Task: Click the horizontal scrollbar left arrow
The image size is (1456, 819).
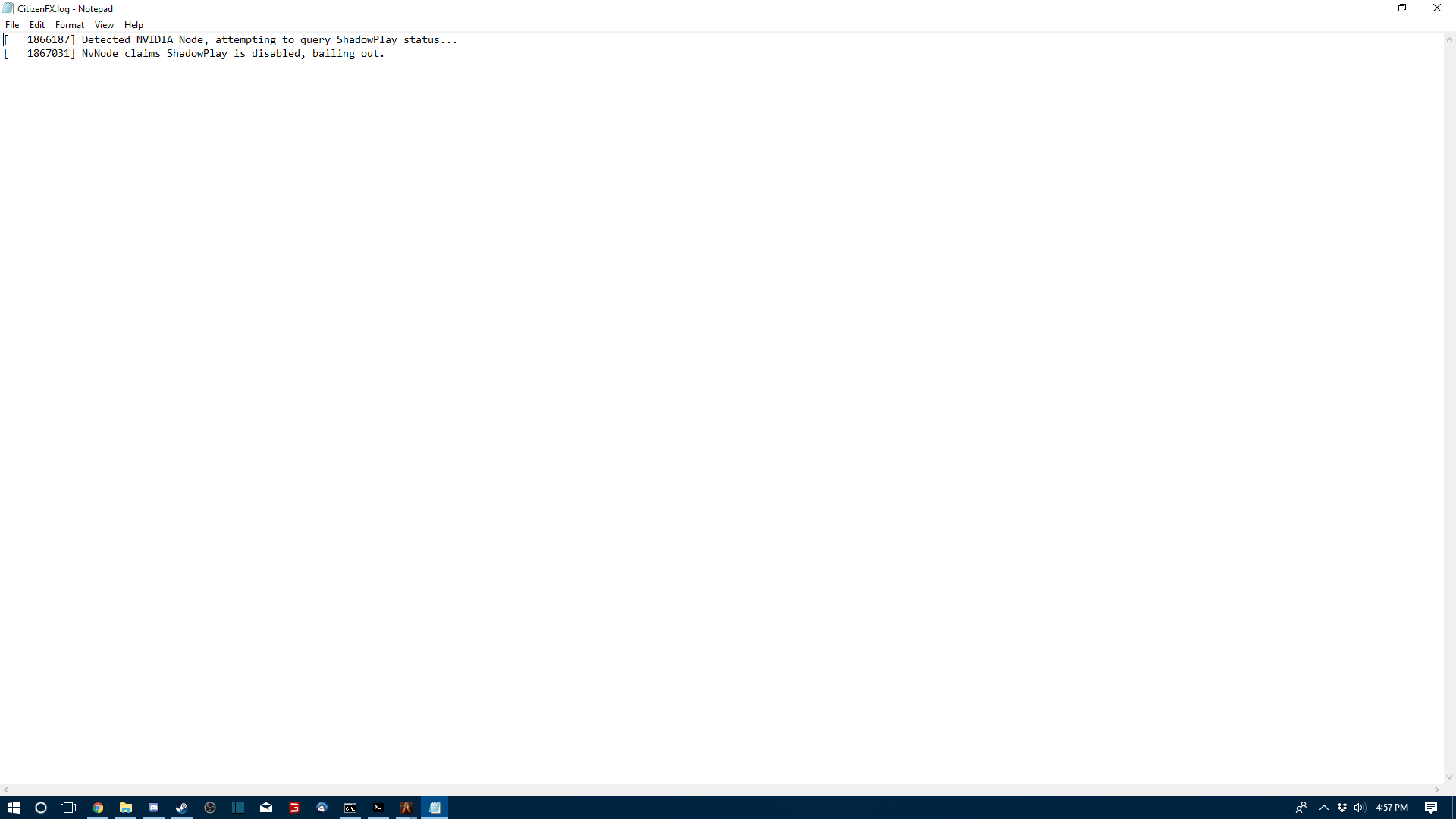Action: 6,790
